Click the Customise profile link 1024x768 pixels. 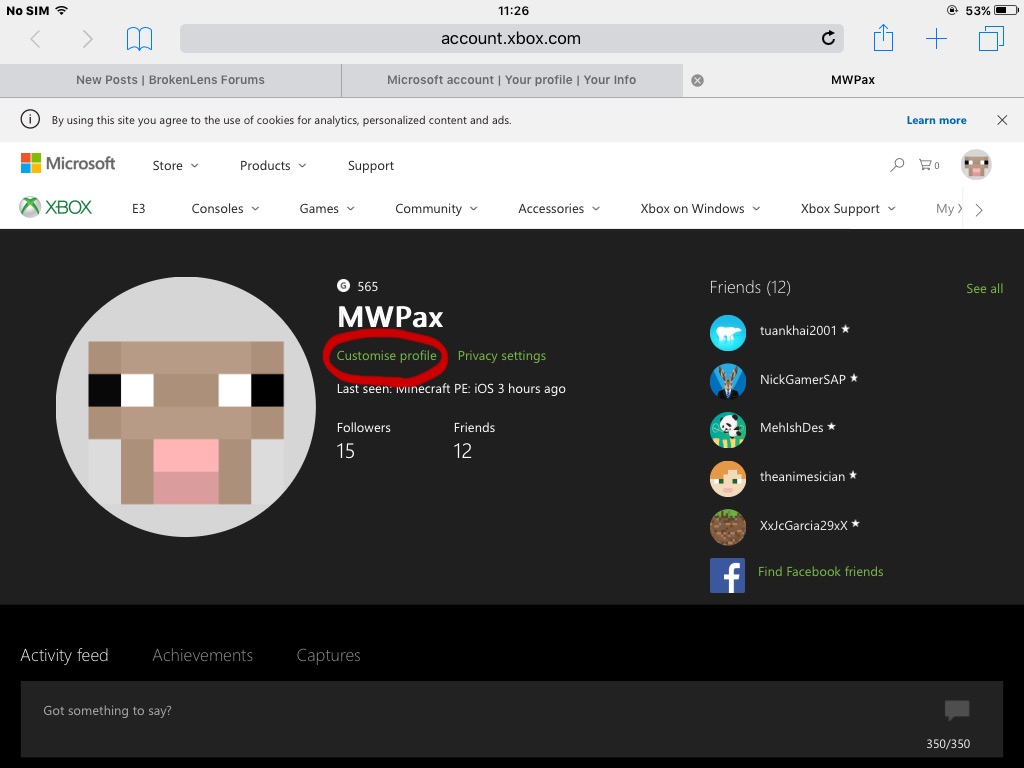pos(386,356)
